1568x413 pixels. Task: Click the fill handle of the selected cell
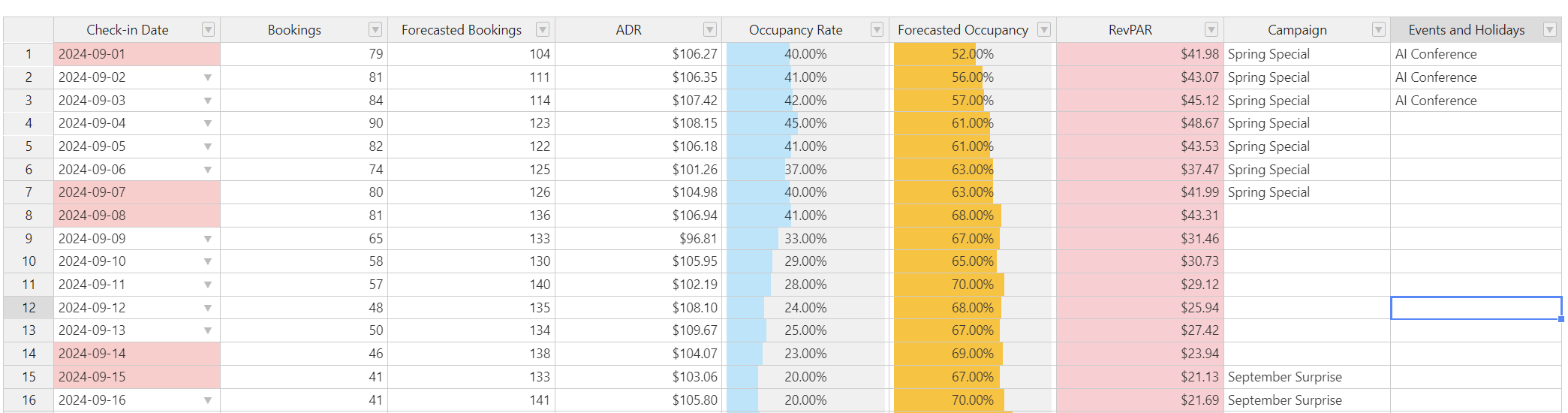1561,319
